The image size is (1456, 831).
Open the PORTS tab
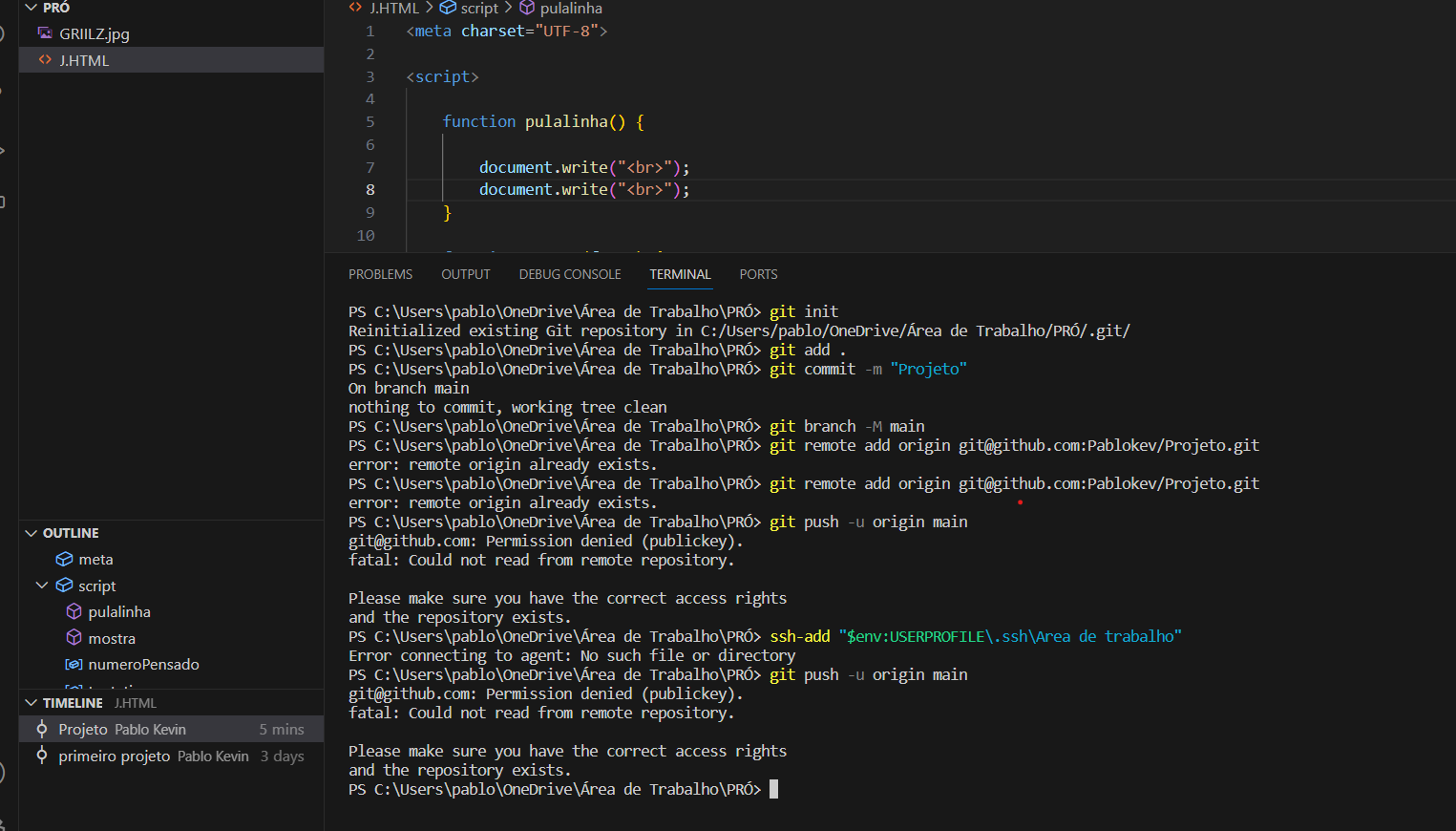(x=758, y=274)
